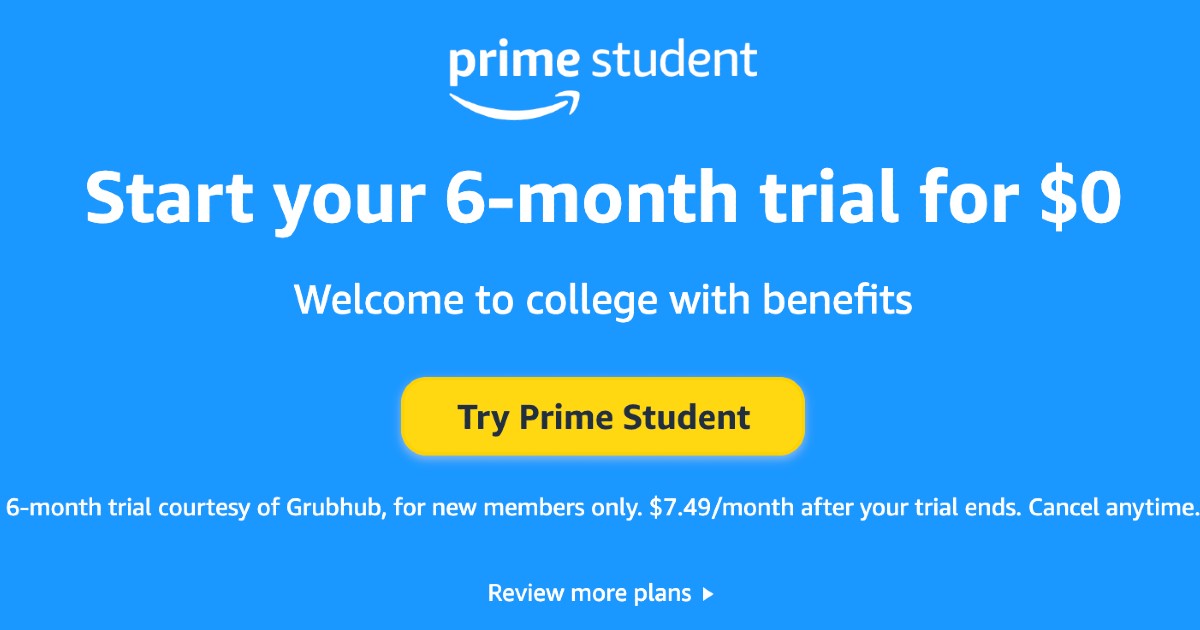Click the disclosure triangle next to plans link

(x=707, y=592)
